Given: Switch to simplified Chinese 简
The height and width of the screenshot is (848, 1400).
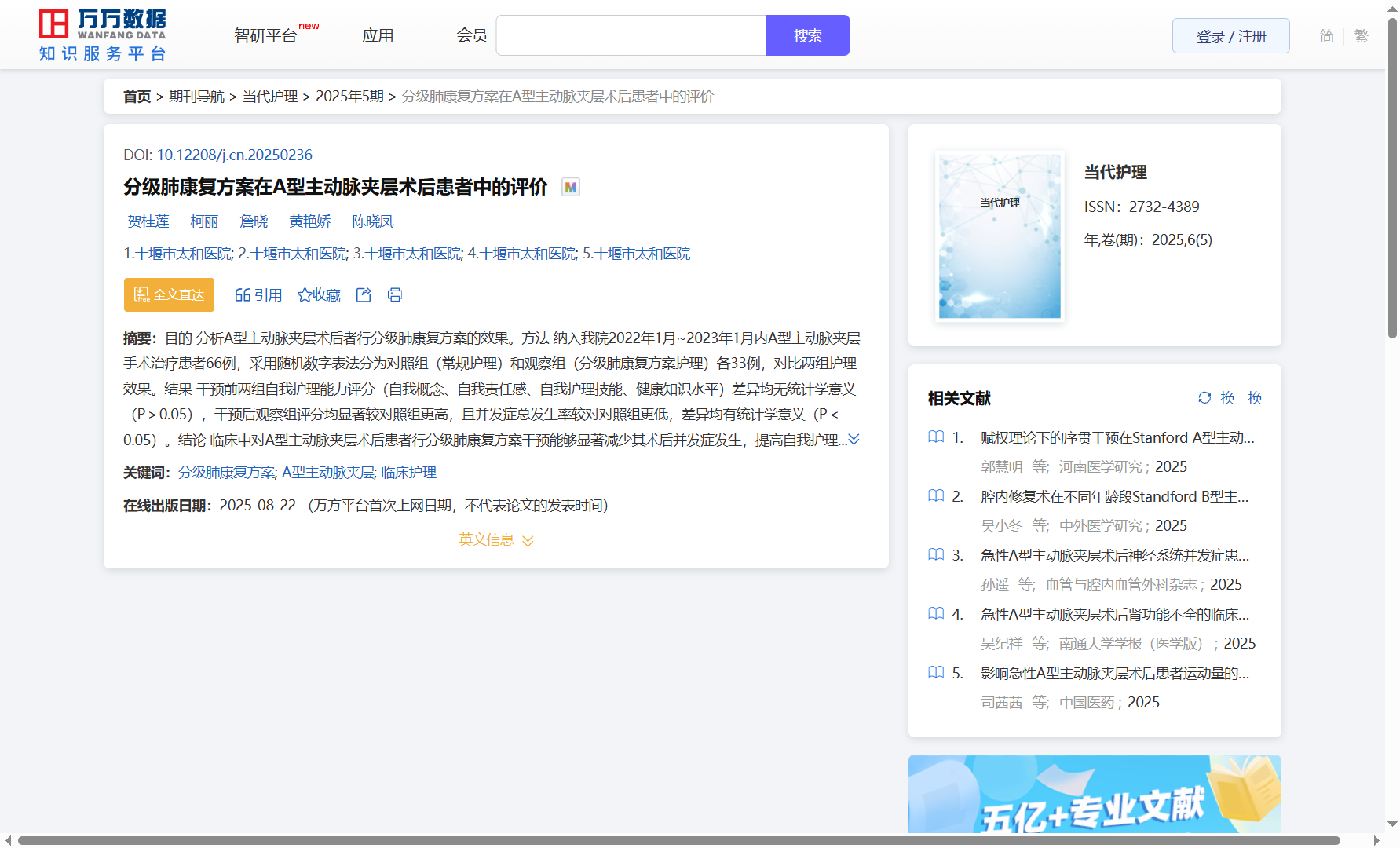Looking at the screenshot, I should 1326,36.
